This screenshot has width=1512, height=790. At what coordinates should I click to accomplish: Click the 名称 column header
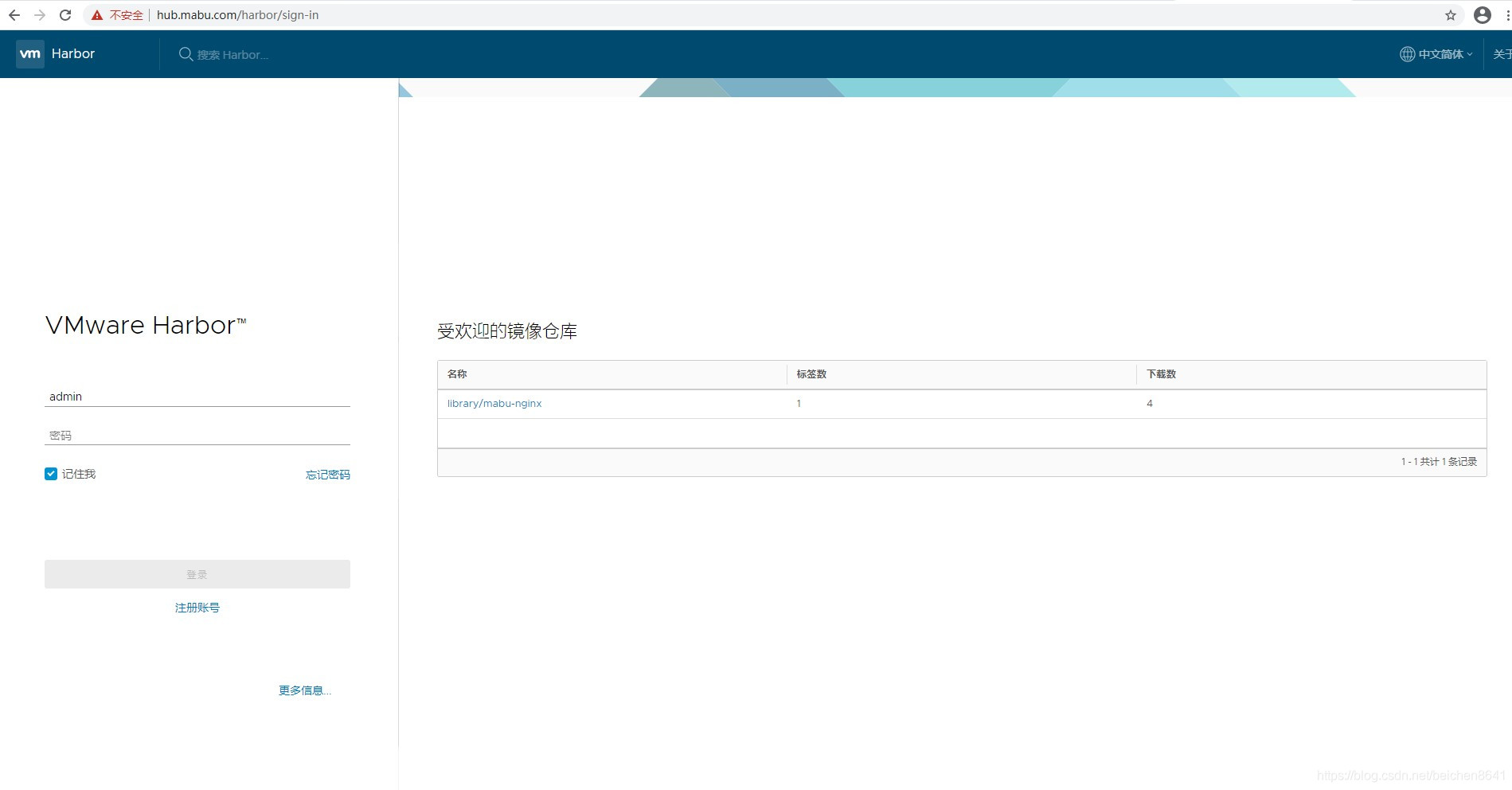pos(457,374)
